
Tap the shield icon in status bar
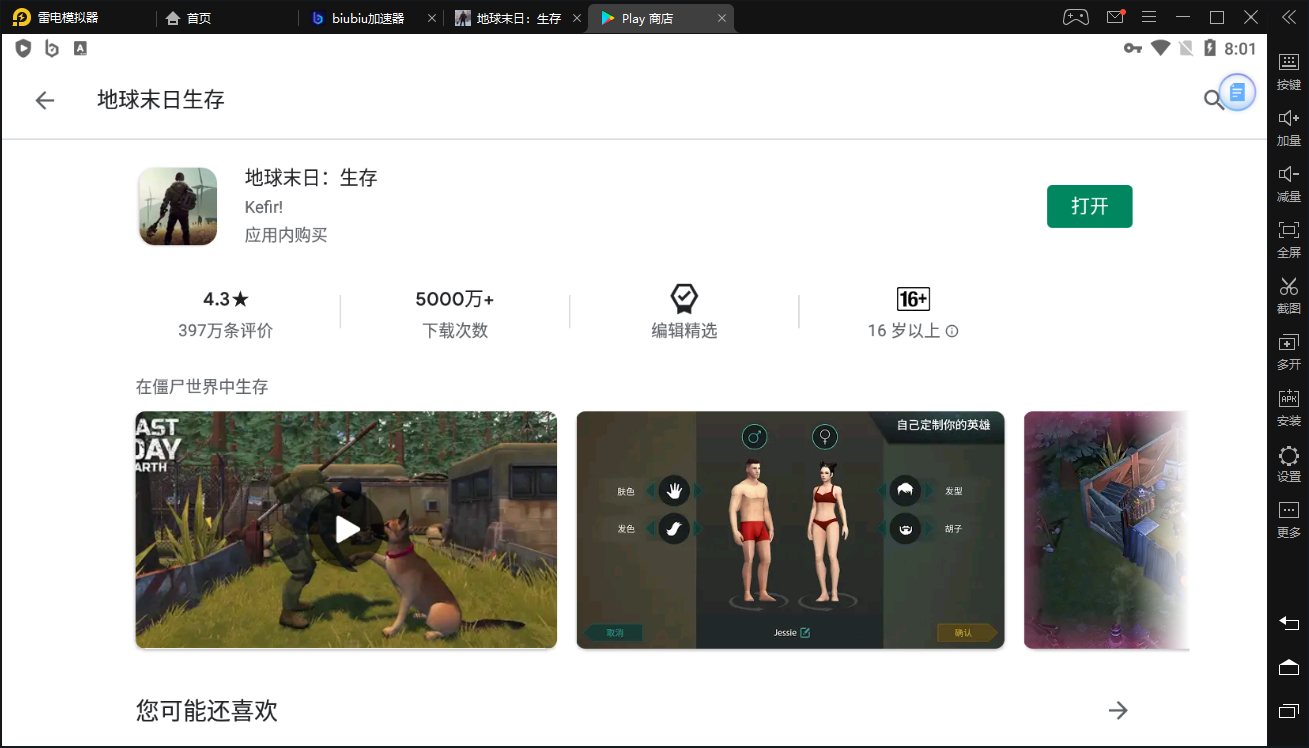coord(23,48)
